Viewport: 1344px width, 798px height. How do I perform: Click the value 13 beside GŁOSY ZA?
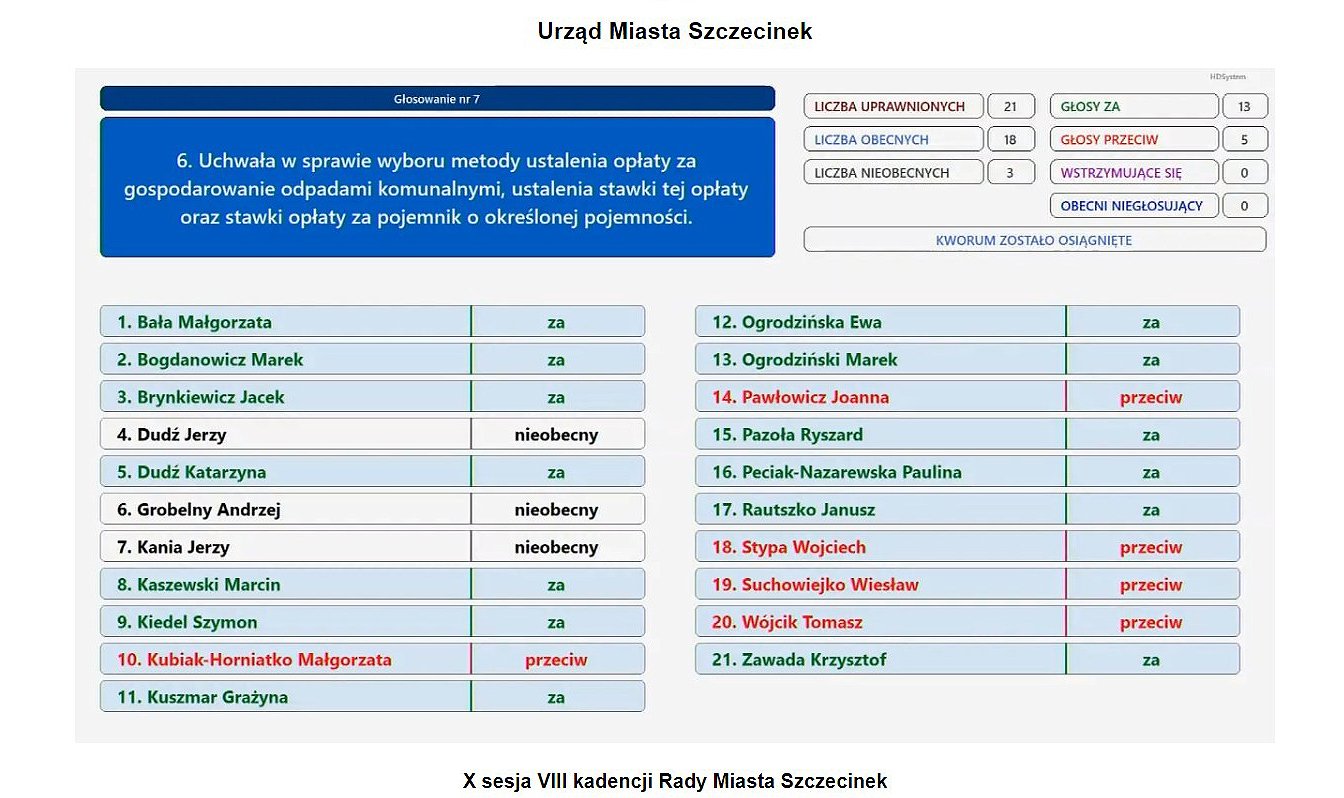point(1244,107)
